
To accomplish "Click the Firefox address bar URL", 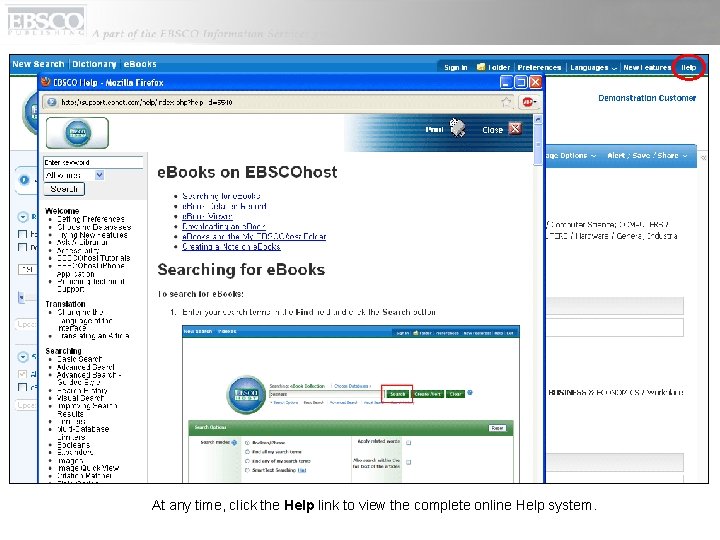I will pyautogui.click(x=147, y=102).
